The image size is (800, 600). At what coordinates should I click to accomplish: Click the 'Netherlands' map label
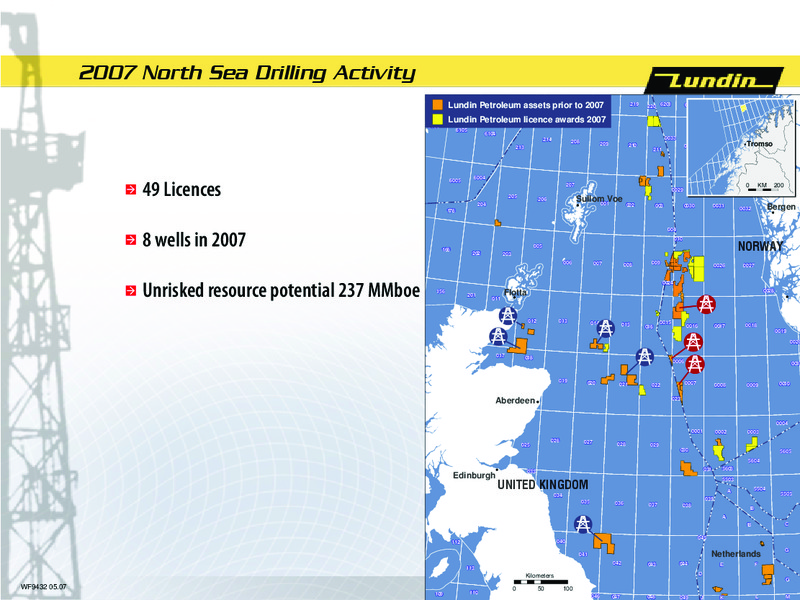coord(736,554)
